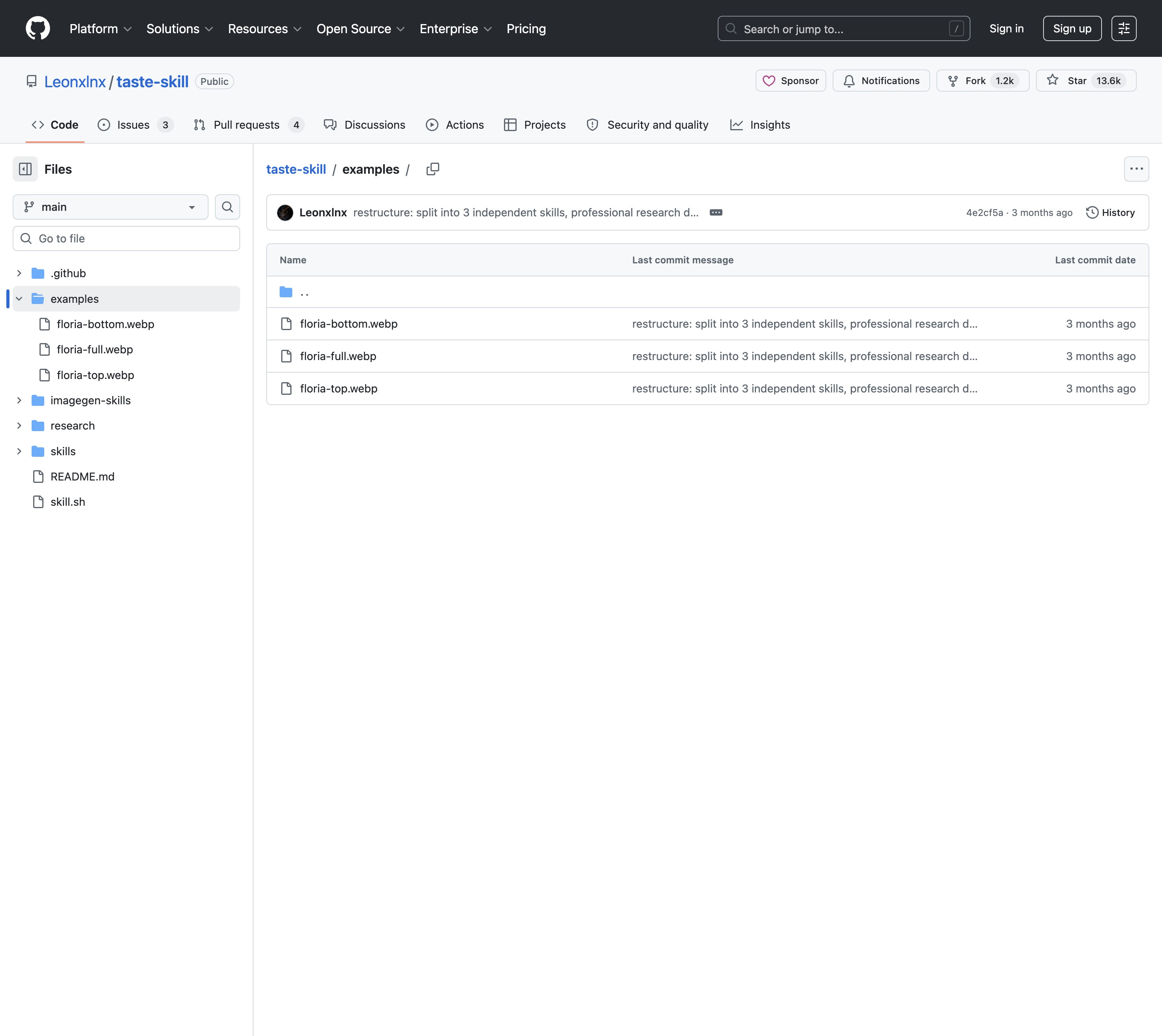Open the Discussions tab
The image size is (1162, 1036).
coord(365,125)
